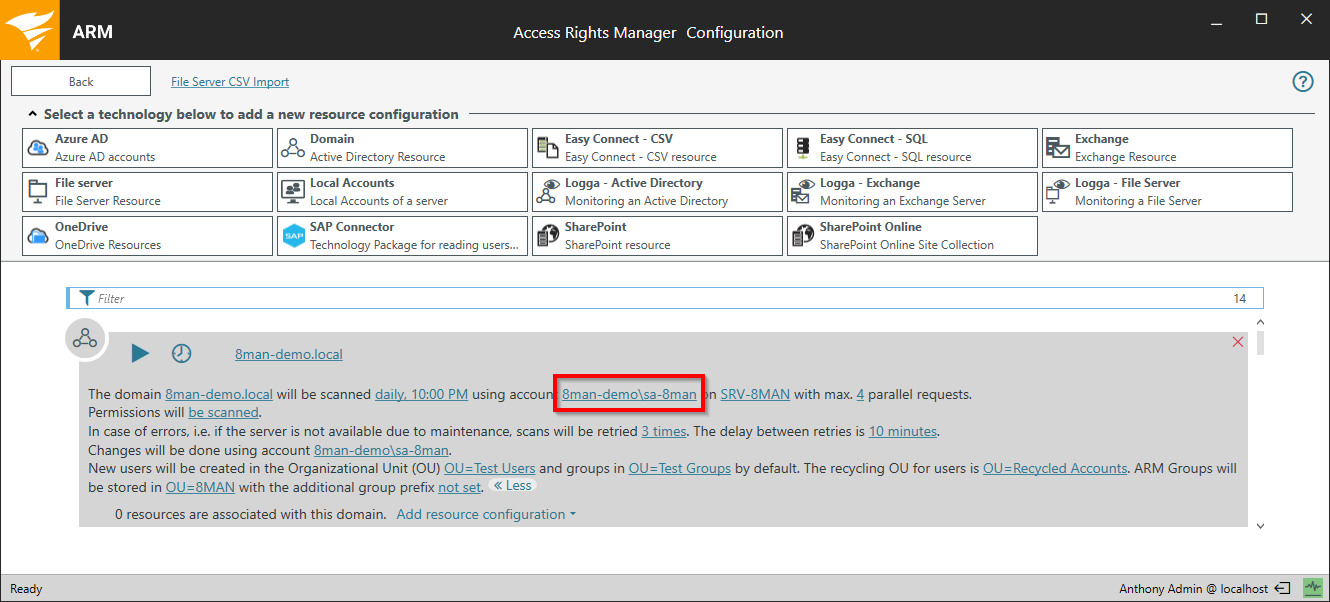The width and height of the screenshot is (1330, 602).
Task: Add an Exchange resource configuration
Action: pyautogui.click(x=1167, y=148)
